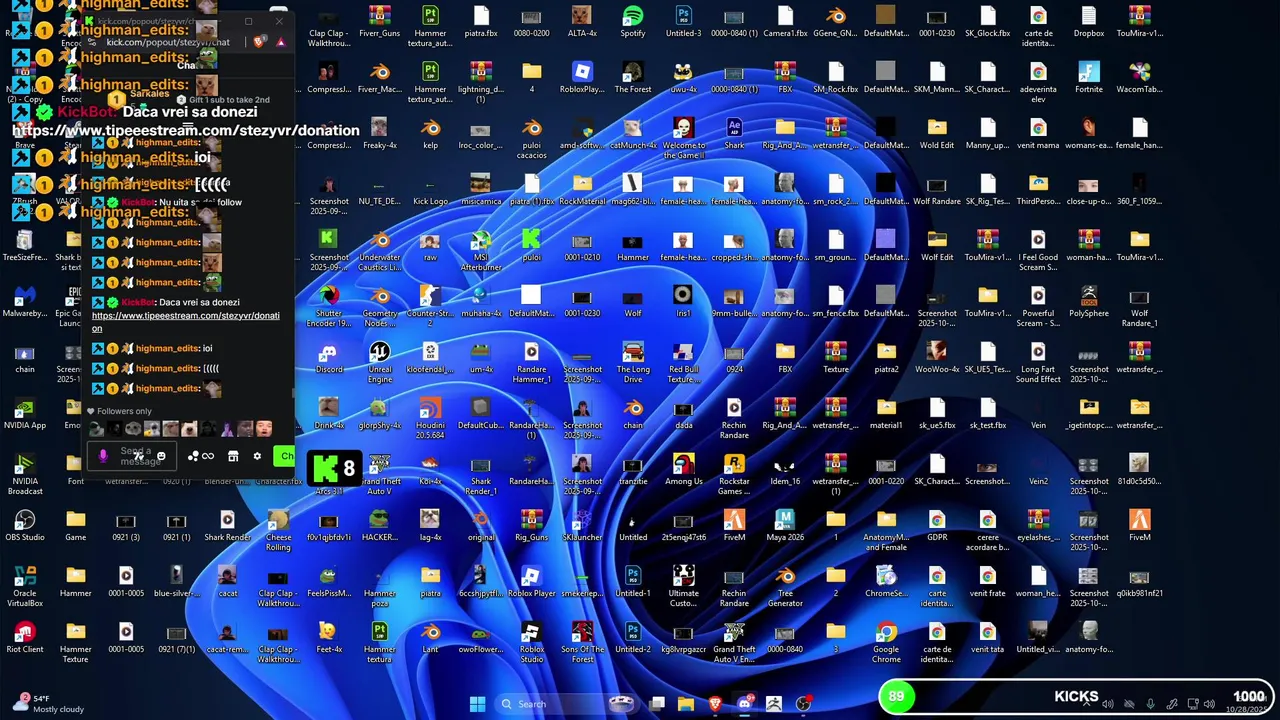Open the Texture folder on the desktop

point(835,358)
